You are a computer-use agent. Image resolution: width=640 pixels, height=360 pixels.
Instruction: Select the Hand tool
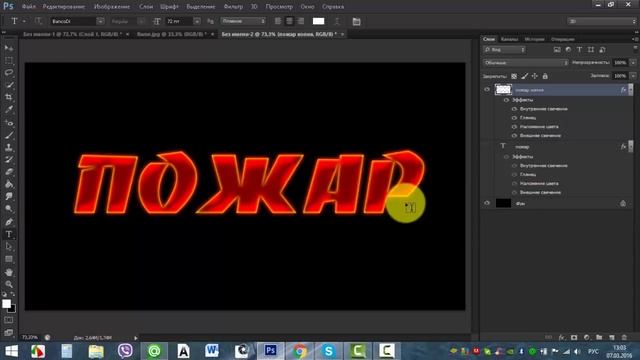9,272
